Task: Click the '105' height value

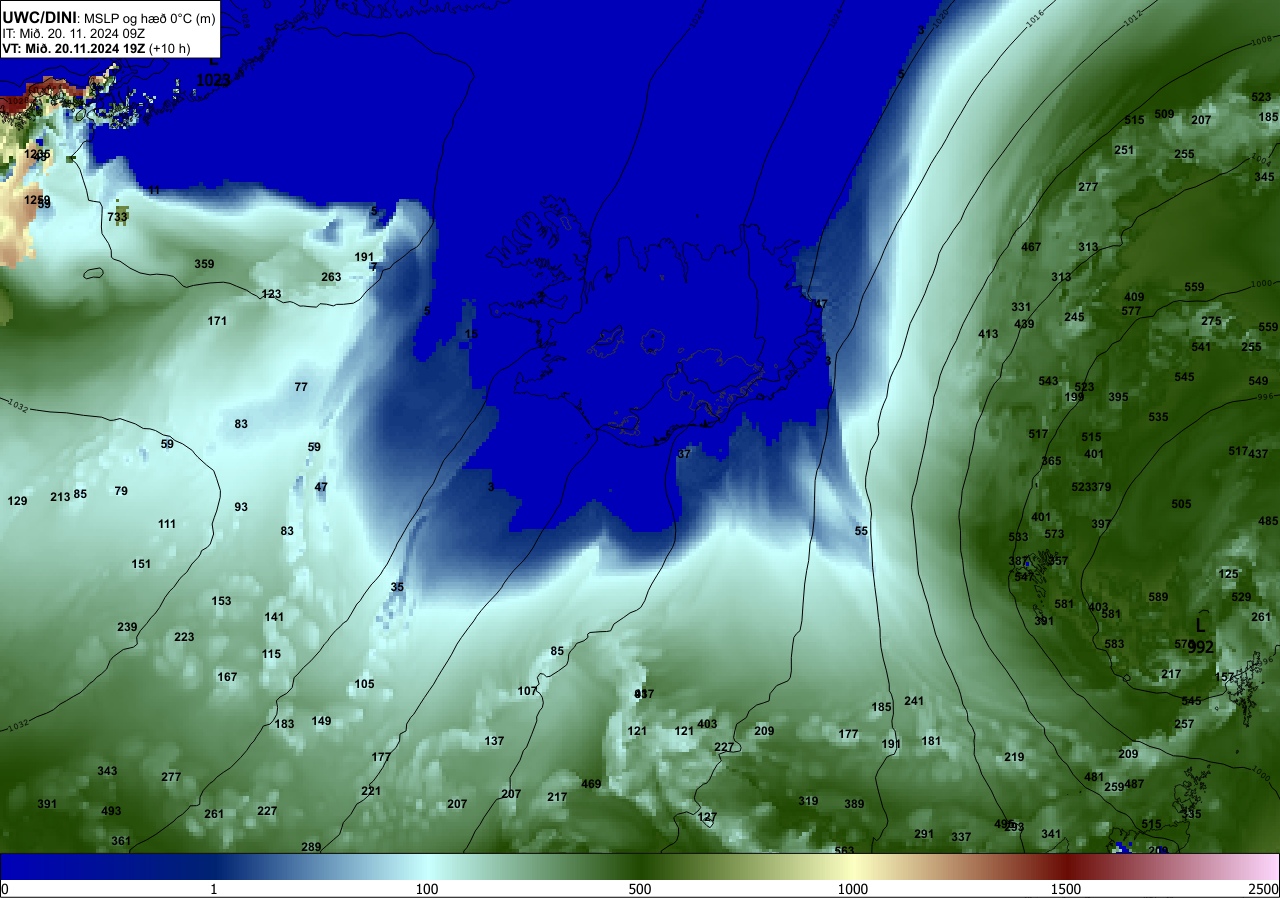Action: [364, 684]
